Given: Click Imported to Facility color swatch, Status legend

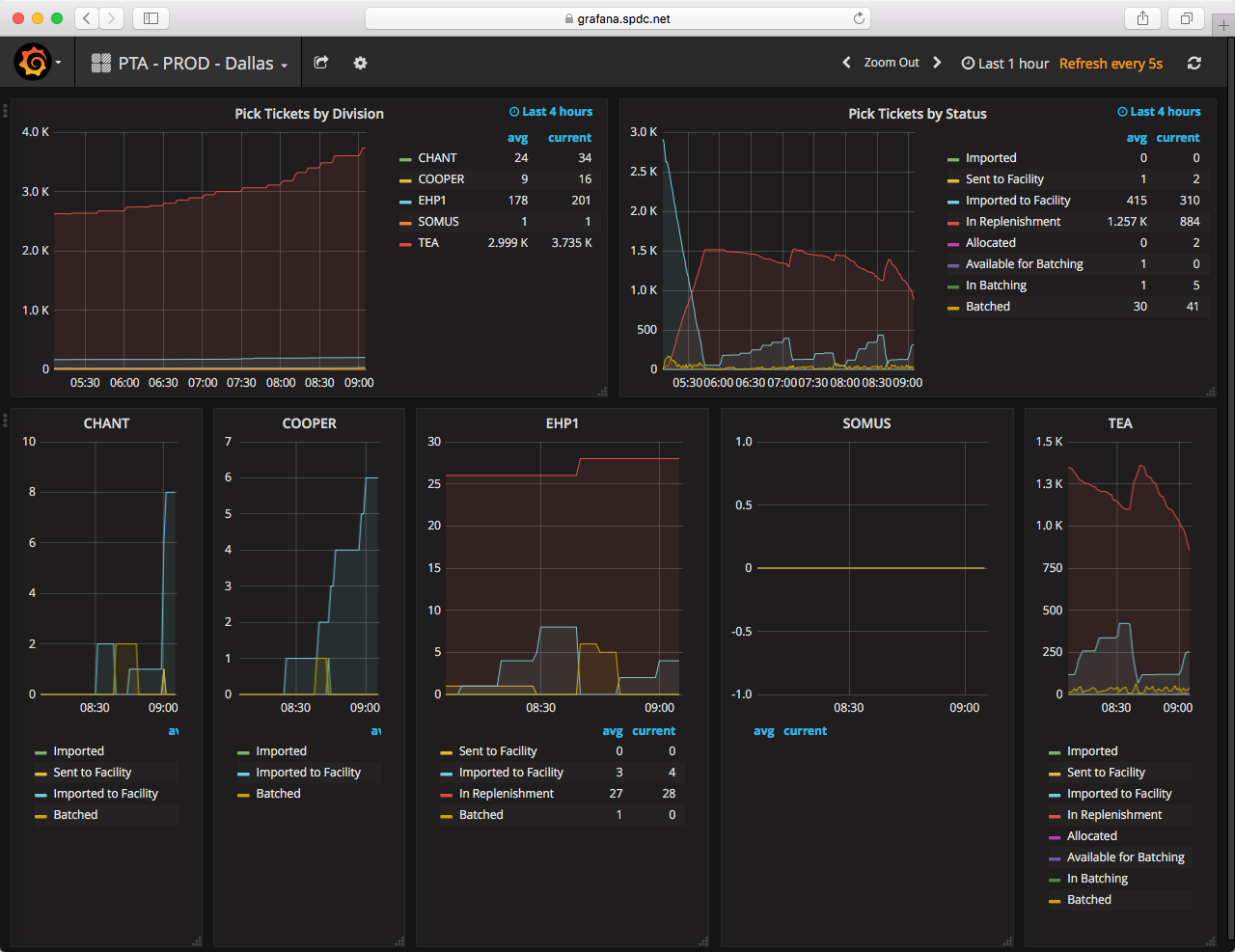Looking at the screenshot, I should pos(953,202).
